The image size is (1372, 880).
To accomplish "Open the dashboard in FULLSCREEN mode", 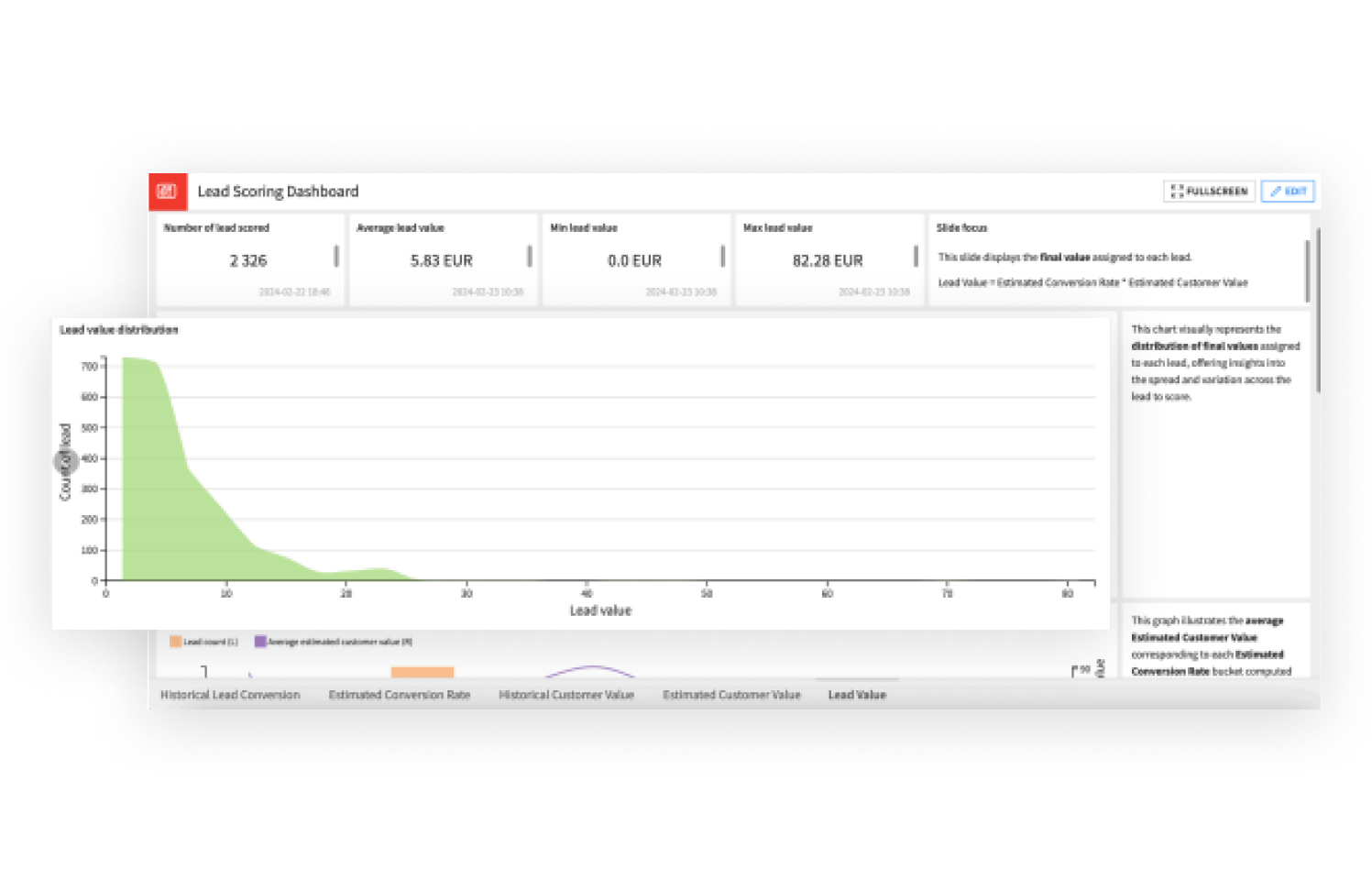I will [x=1209, y=192].
